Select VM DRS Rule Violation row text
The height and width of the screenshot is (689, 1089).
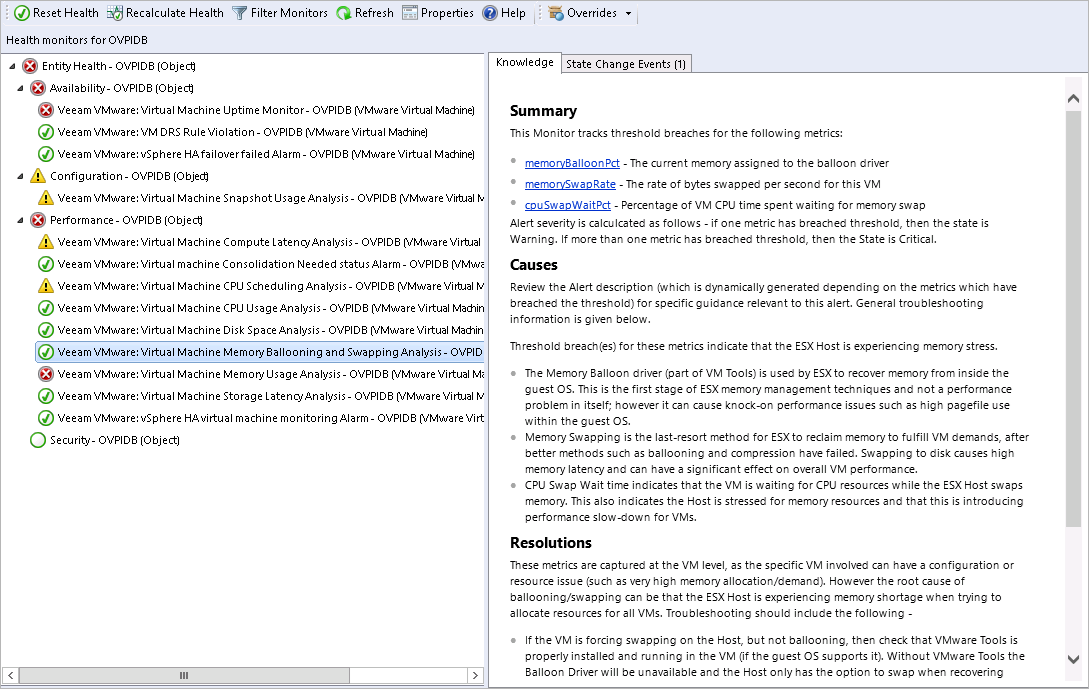tap(242, 132)
